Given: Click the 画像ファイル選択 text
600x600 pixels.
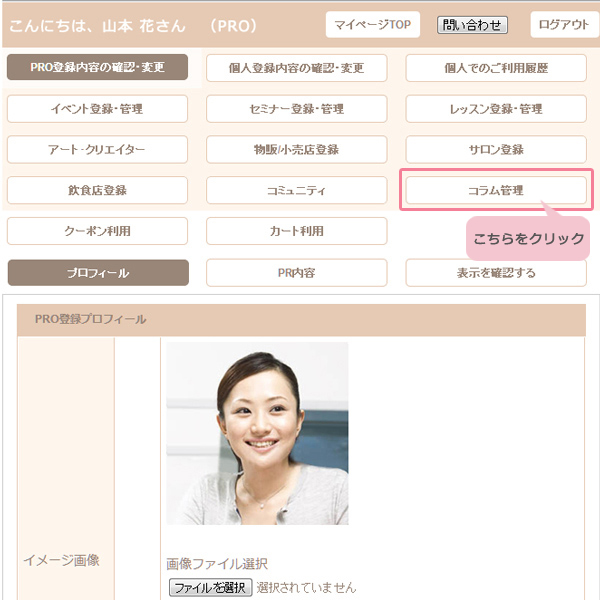Looking at the screenshot, I should (217, 564).
